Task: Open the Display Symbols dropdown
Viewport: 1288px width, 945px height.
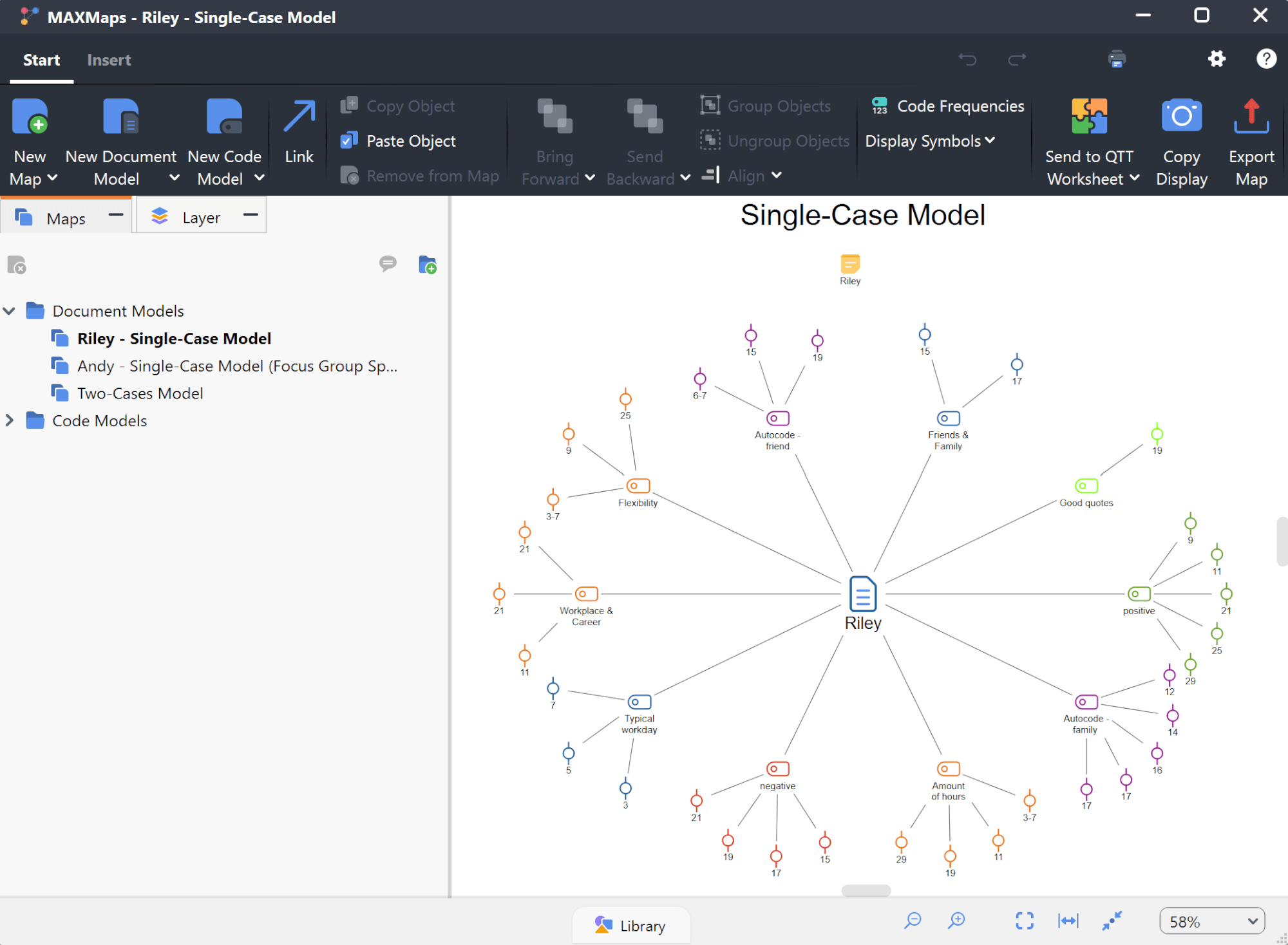Action: click(x=931, y=141)
